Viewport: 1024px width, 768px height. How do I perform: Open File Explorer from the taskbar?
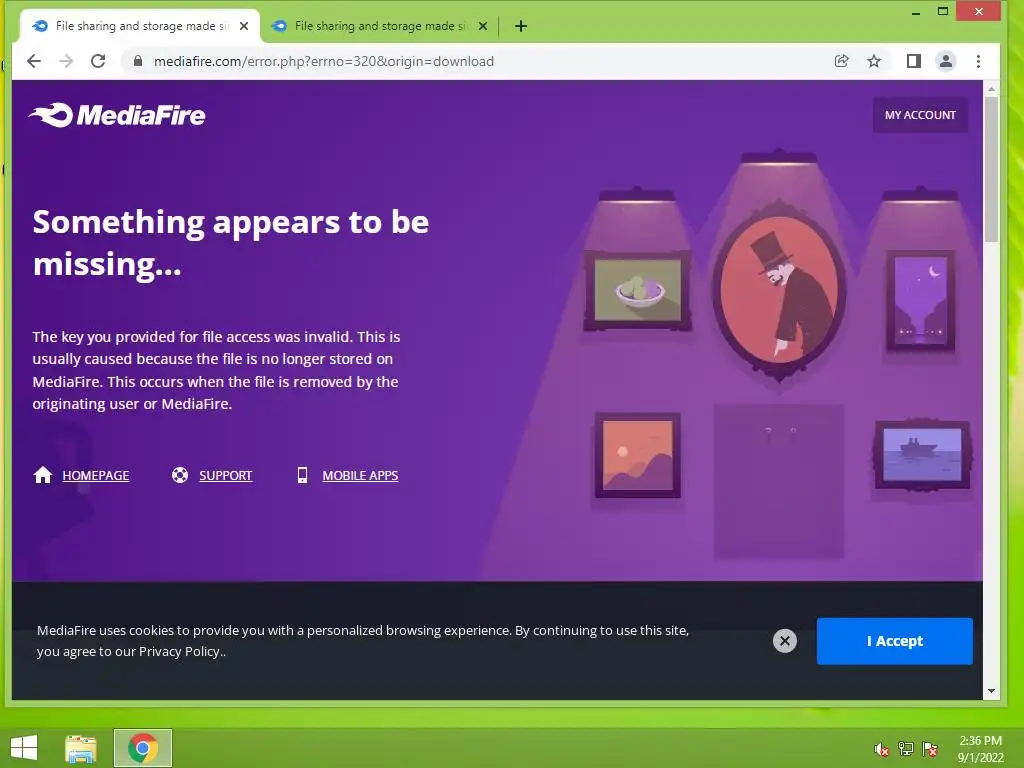pos(81,748)
